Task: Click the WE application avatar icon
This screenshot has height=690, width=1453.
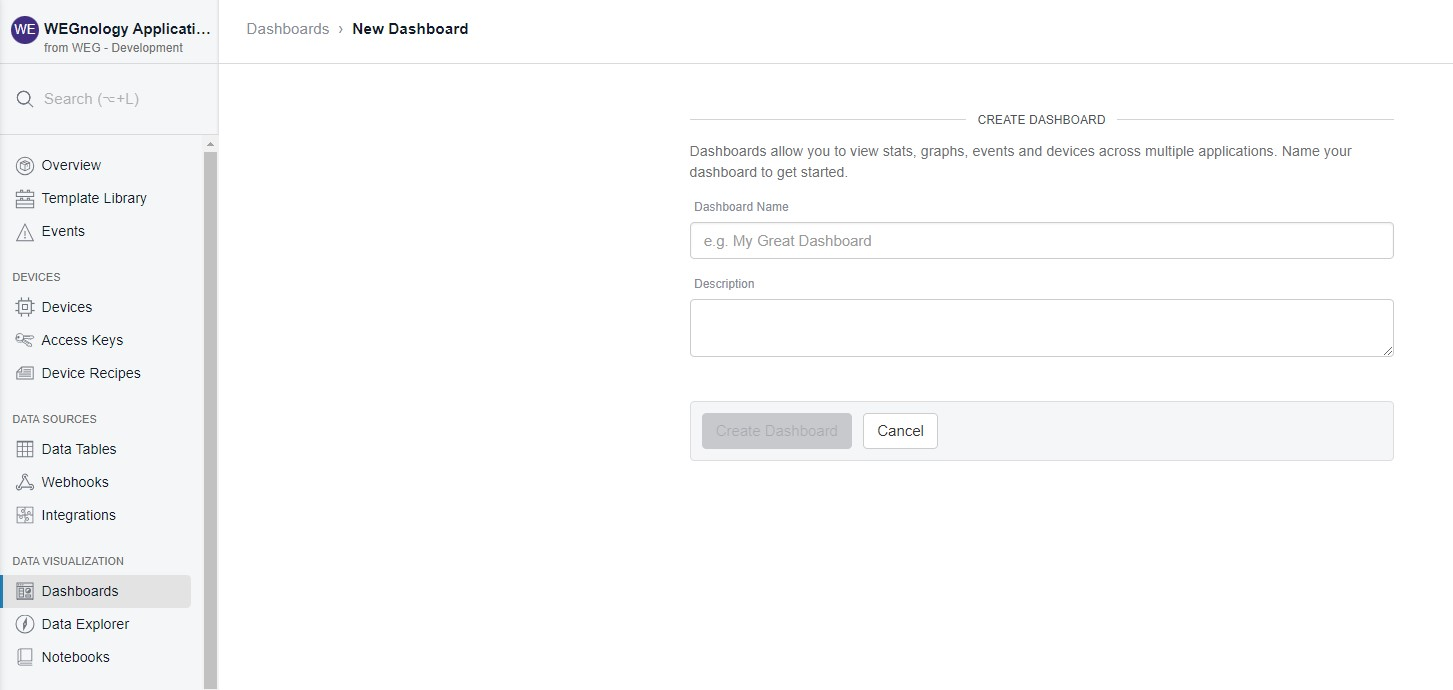Action: coord(24,30)
